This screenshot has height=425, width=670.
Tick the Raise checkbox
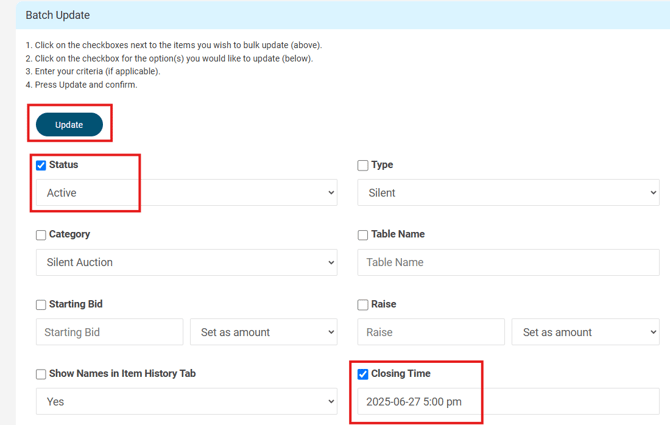tap(363, 305)
